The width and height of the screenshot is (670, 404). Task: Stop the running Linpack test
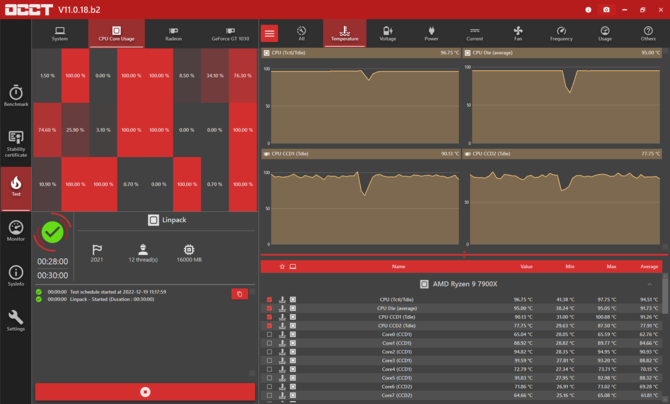(145, 392)
